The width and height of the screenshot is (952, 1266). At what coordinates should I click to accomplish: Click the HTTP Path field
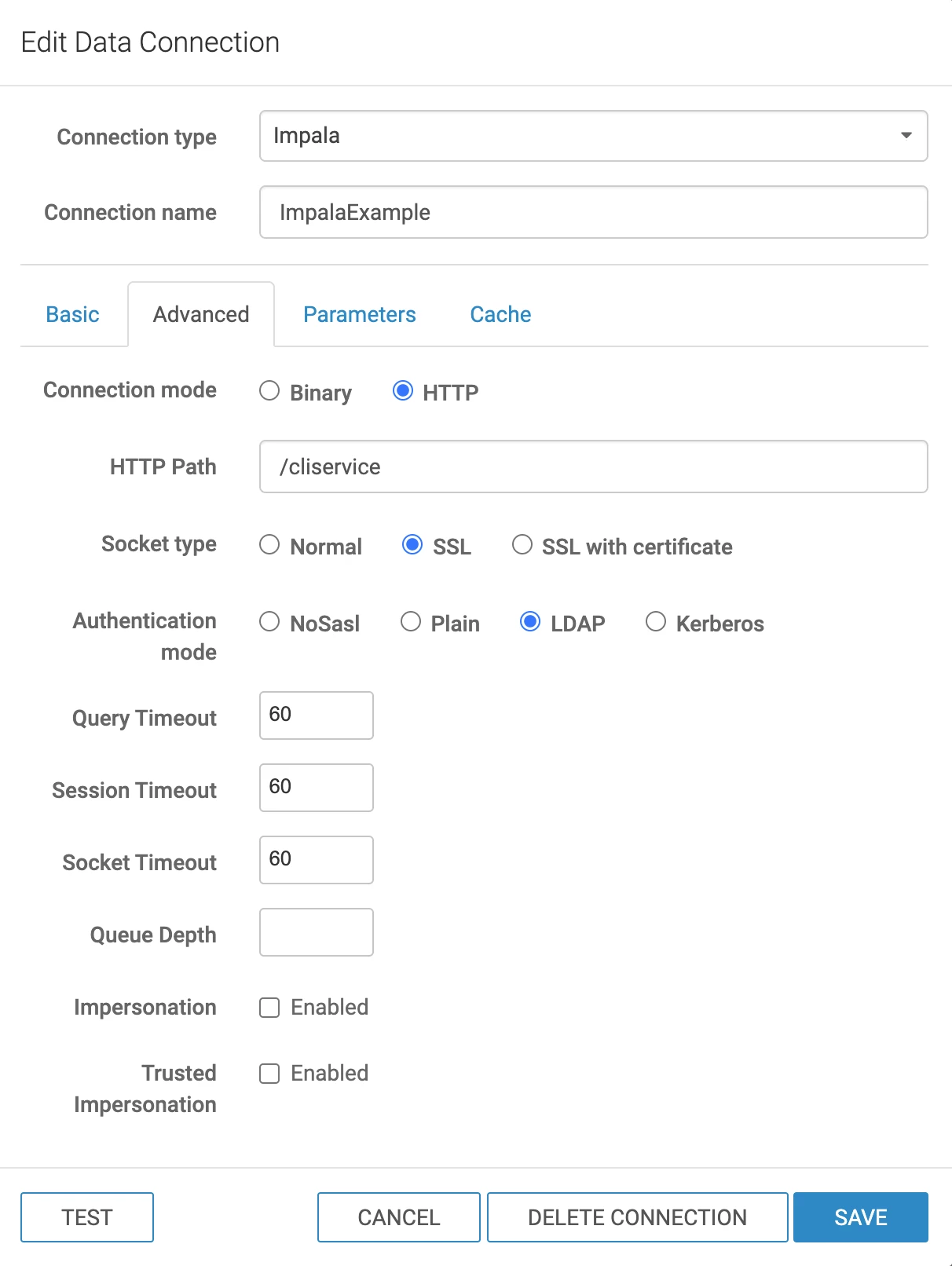point(593,467)
